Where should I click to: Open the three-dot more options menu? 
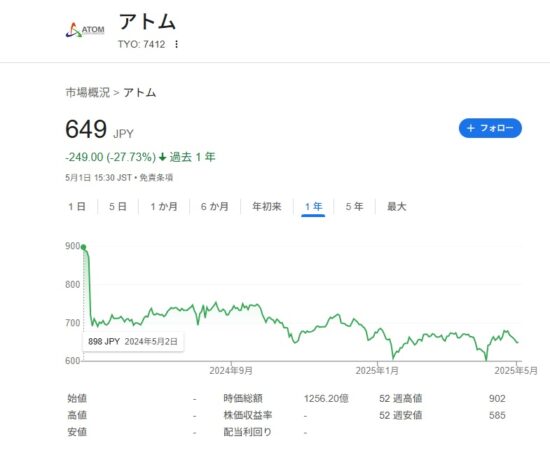(x=176, y=44)
